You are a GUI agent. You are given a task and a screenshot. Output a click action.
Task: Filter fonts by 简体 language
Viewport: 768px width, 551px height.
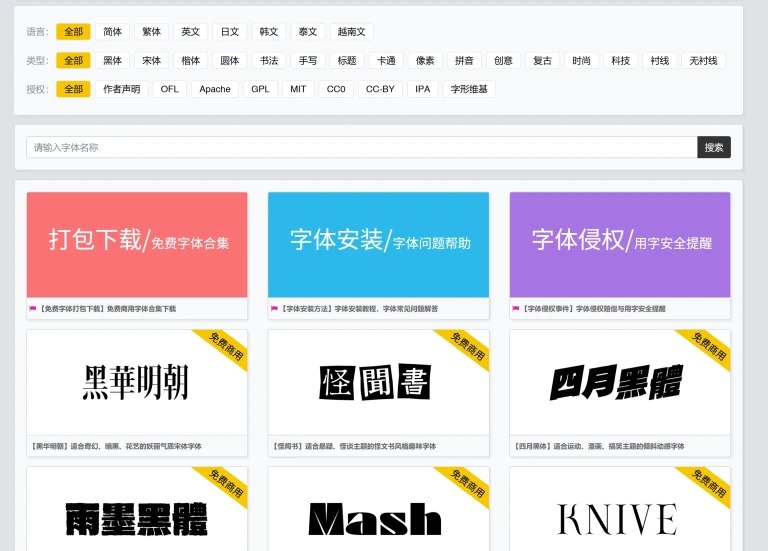coord(112,32)
